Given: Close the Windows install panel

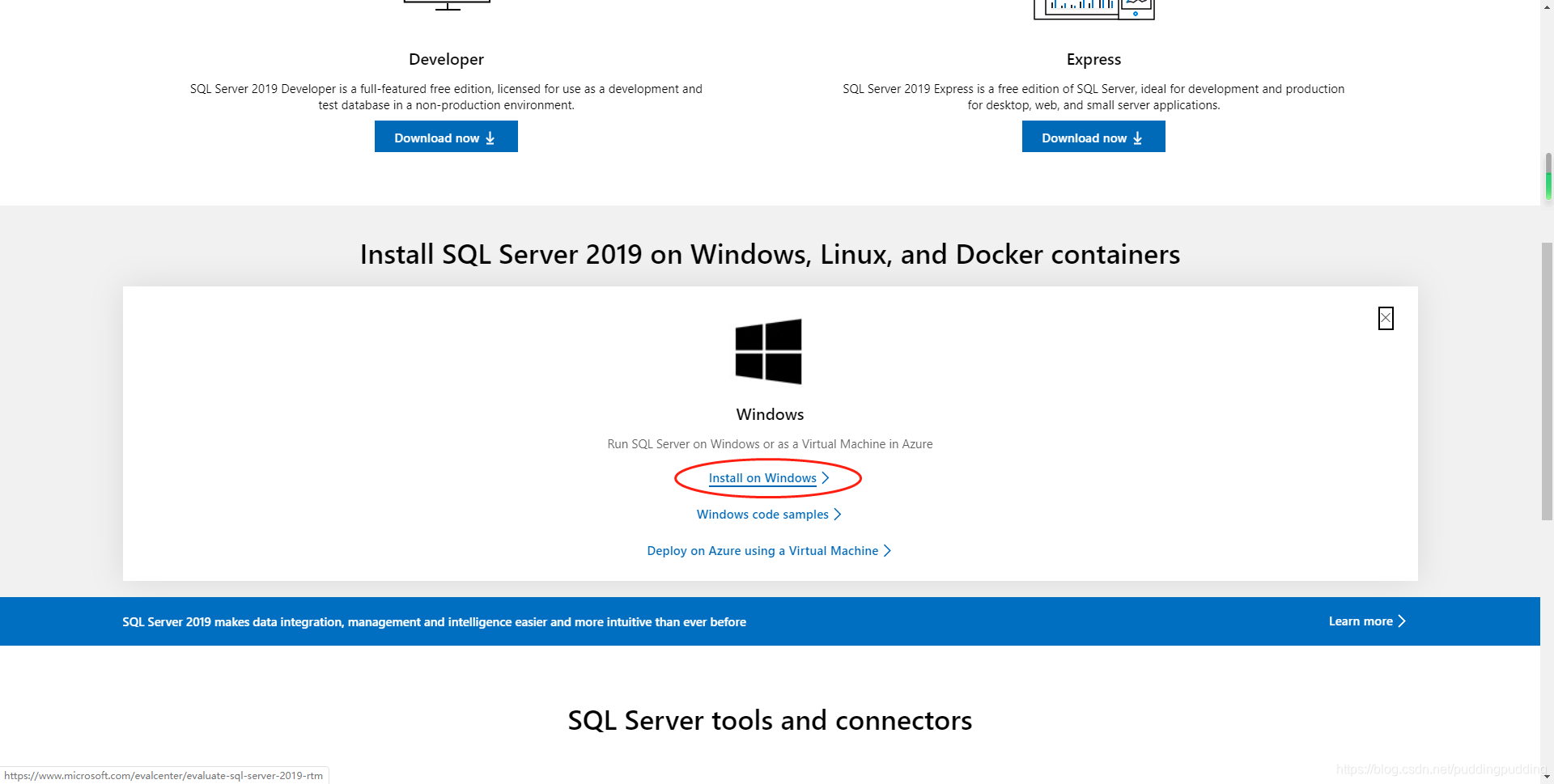Looking at the screenshot, I should pos(1386,318).
